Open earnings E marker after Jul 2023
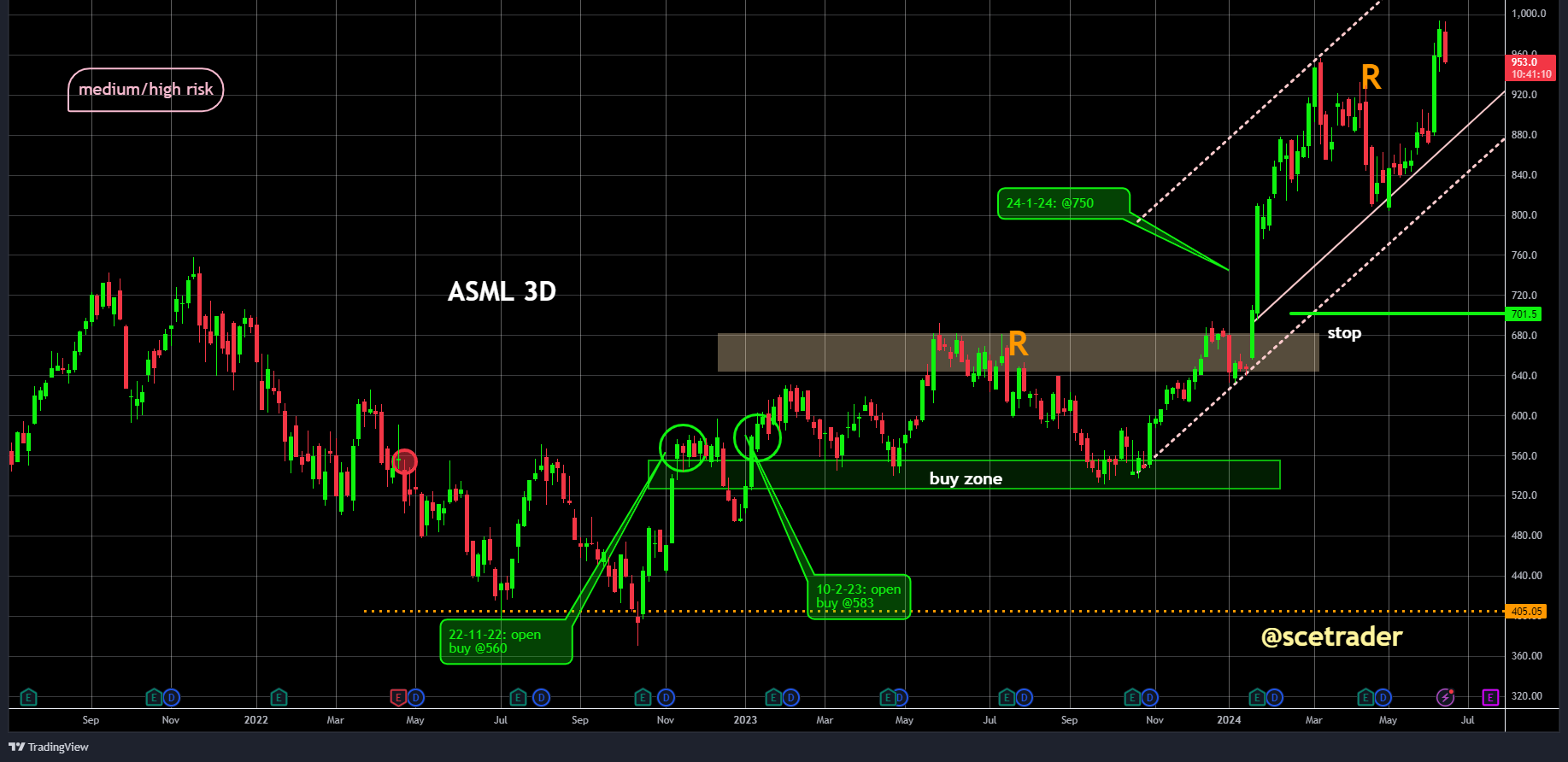1568x762 pixels. tap(1007, 698)
